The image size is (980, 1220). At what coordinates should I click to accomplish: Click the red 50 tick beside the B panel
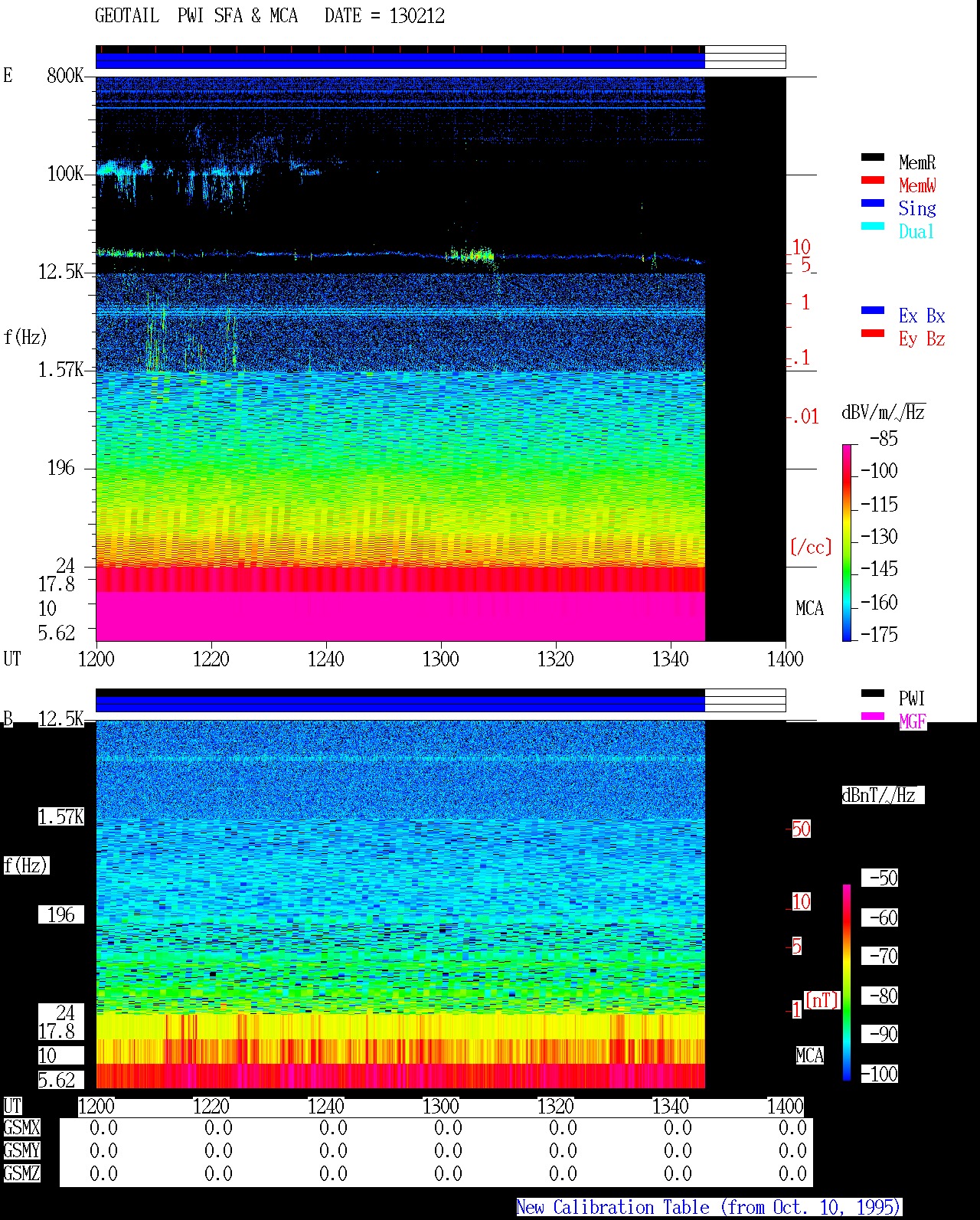pyautogui.click(x=801, y=829)
